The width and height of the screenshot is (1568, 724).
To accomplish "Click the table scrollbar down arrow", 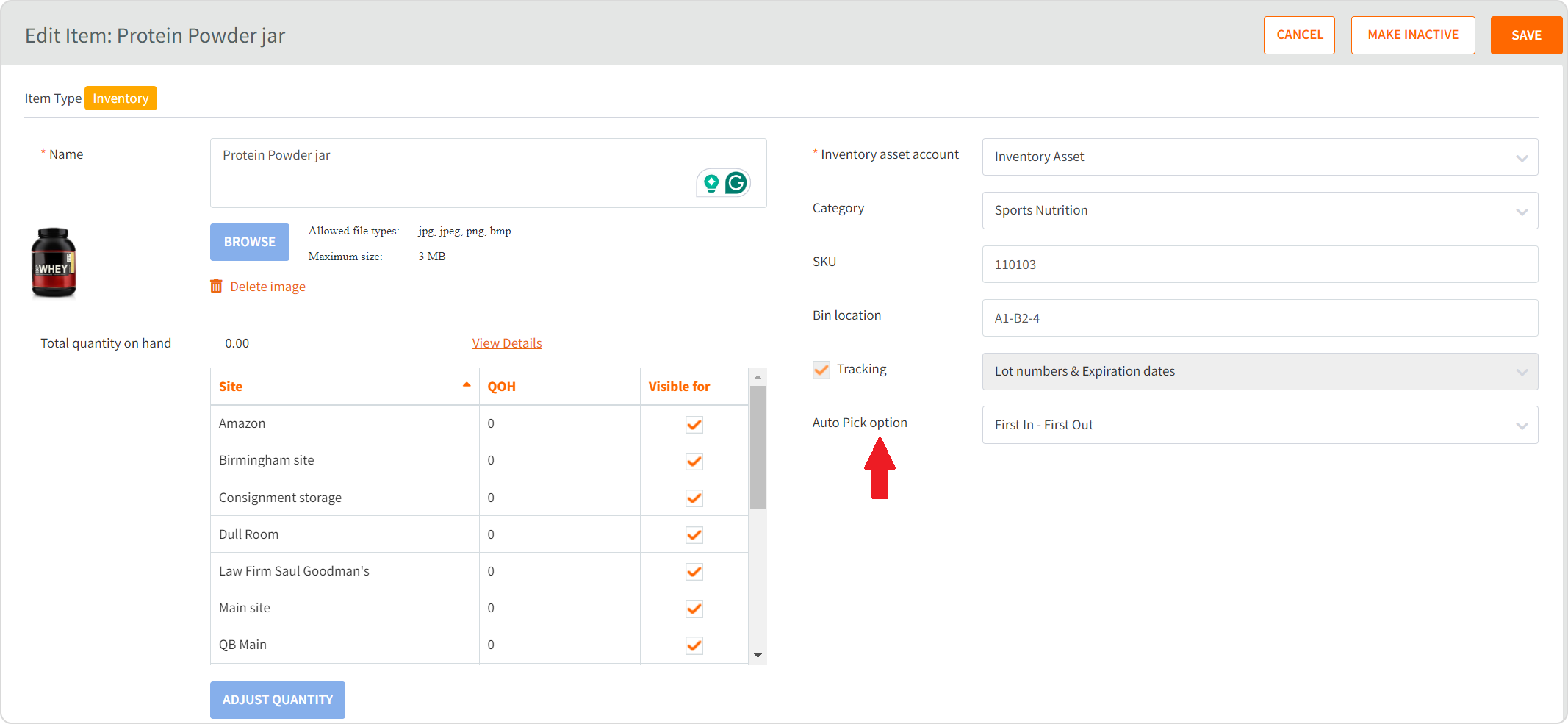I will pyautogui.click(x=758, y=655).
